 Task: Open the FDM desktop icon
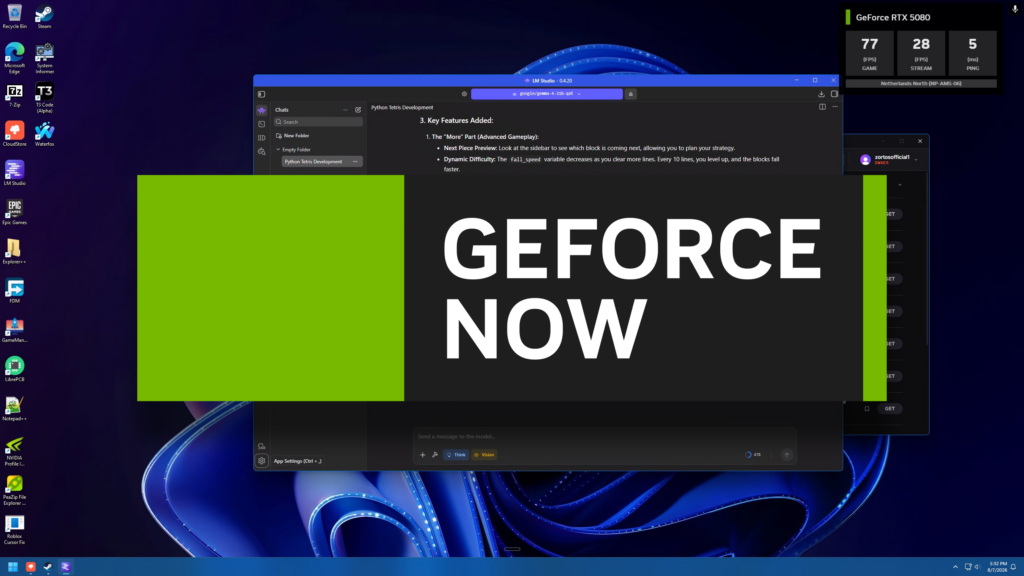tap(14, 291)
